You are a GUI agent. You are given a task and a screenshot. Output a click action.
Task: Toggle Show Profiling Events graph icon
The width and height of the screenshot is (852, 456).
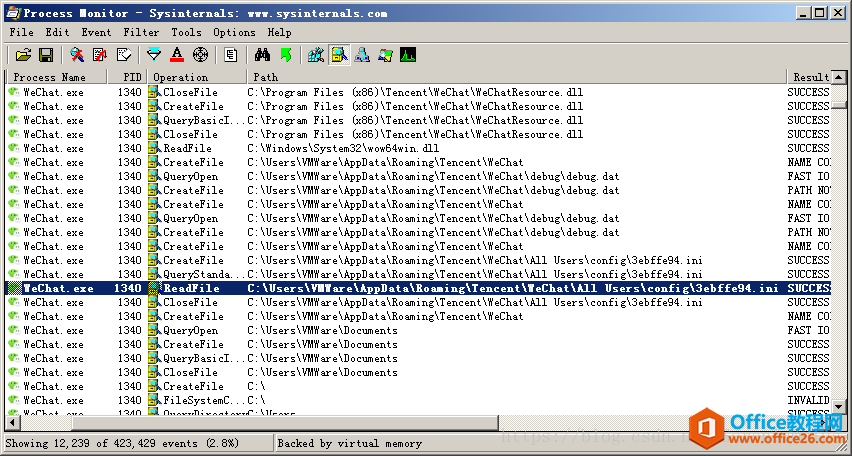click(408, 54)
